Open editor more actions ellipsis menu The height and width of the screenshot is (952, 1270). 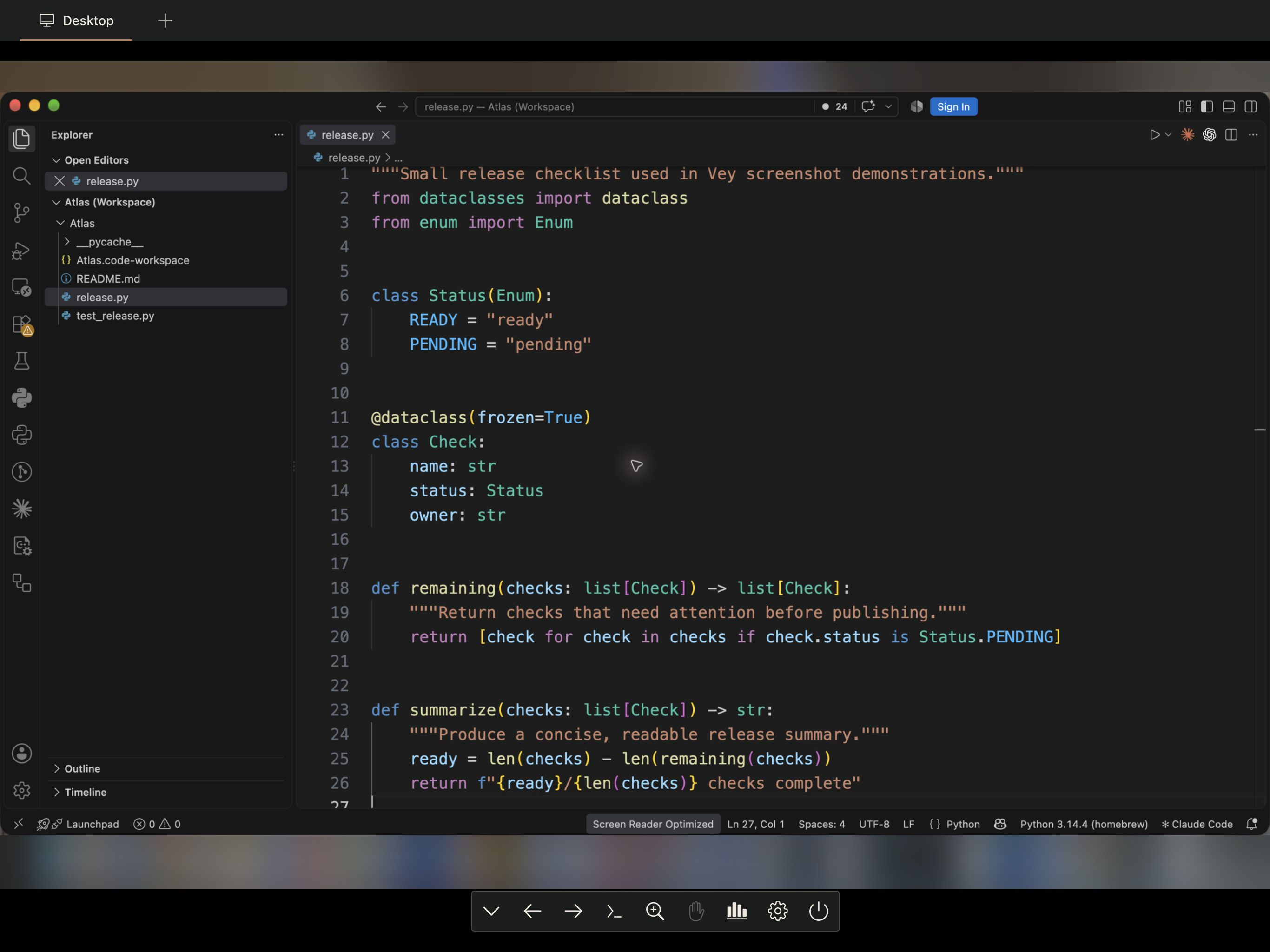point(1253,135)
